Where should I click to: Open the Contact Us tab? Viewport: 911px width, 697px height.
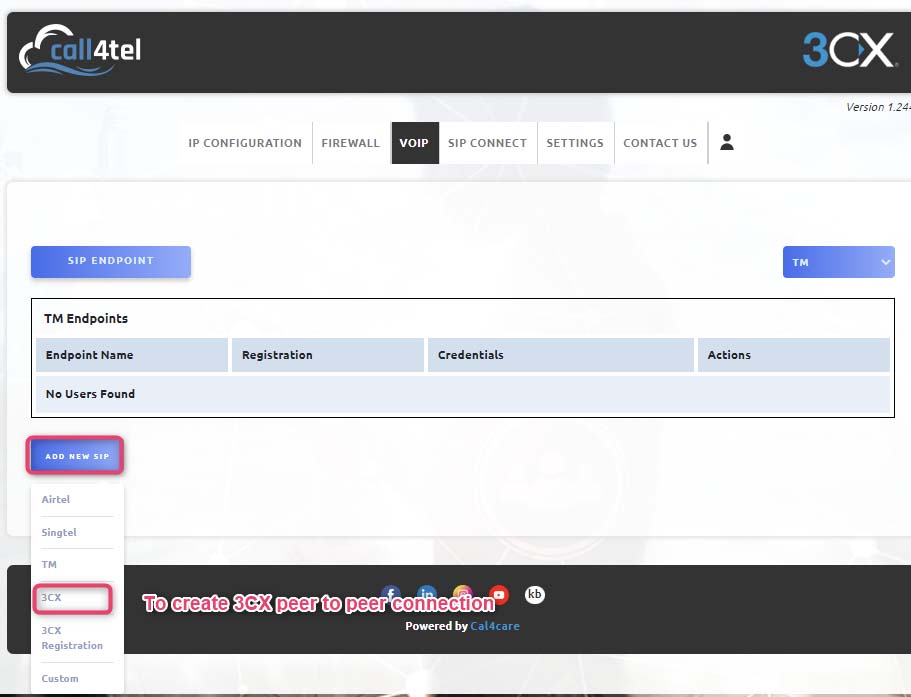tap(660, 143)
